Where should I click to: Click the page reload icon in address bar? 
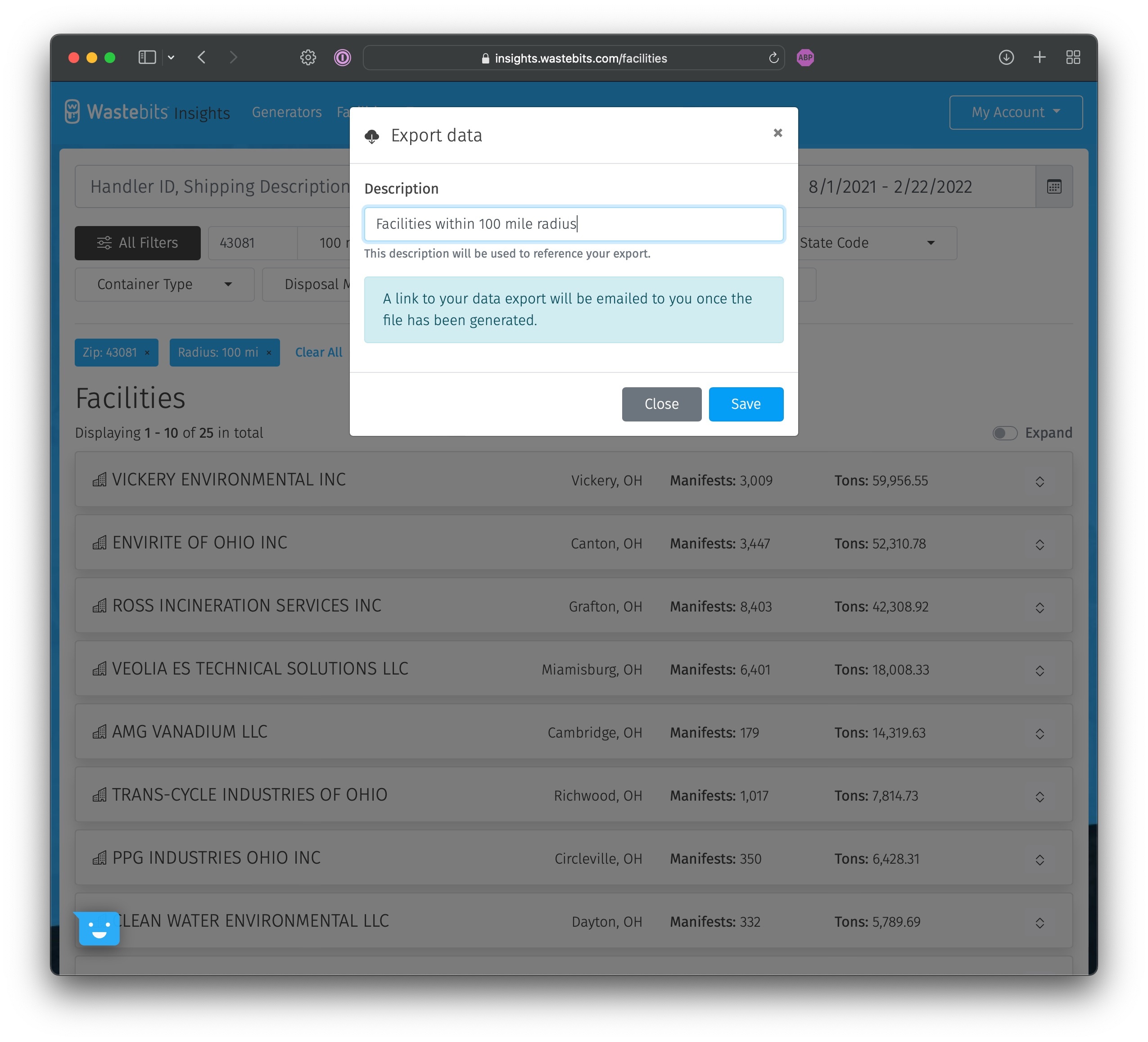(773, 58)
